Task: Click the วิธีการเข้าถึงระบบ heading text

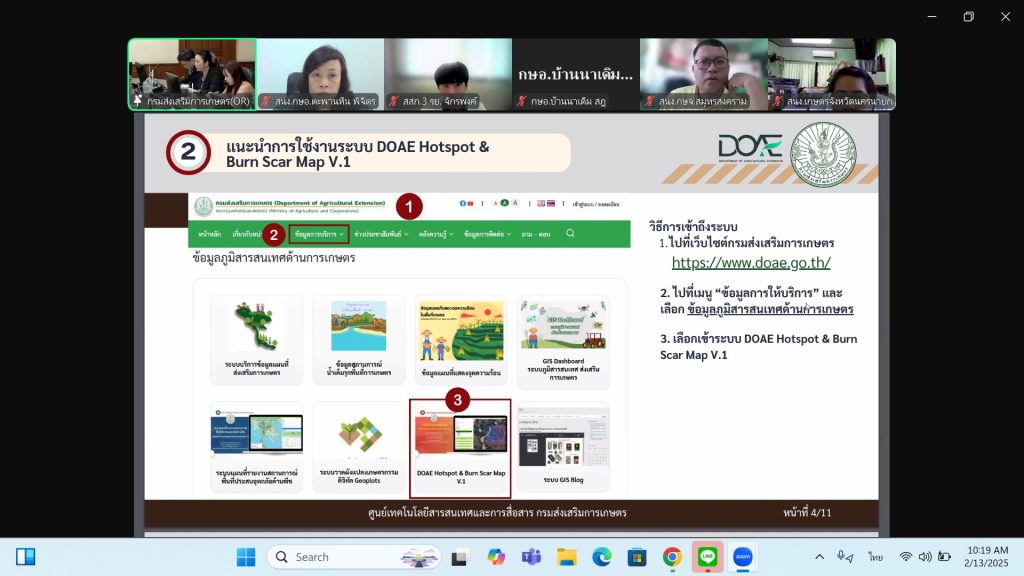Action: pos(693,227)
